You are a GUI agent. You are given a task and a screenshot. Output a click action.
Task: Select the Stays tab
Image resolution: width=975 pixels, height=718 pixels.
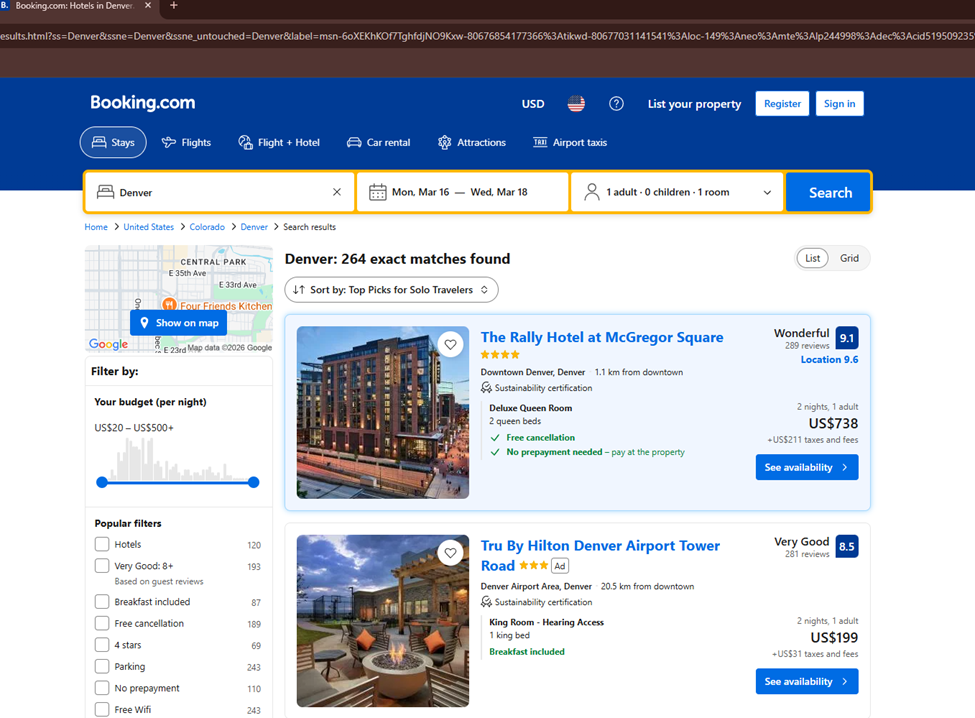[x=113, y=142]
